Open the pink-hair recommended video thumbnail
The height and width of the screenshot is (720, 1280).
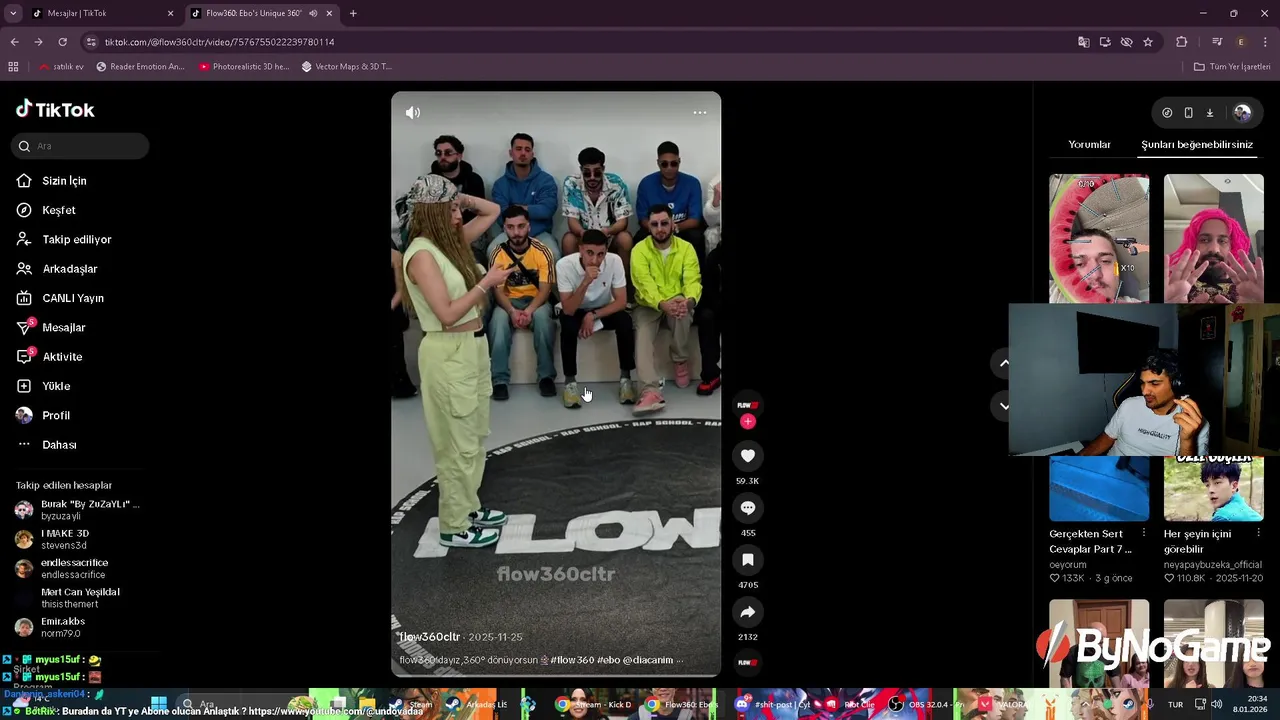point(1213,238)
